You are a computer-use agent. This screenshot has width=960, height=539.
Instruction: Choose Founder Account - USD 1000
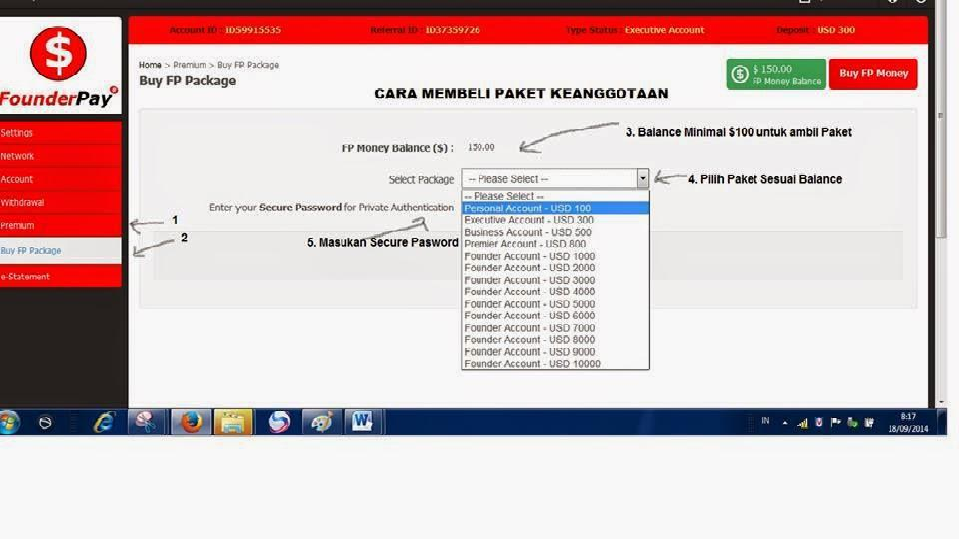tap(555, 256)
